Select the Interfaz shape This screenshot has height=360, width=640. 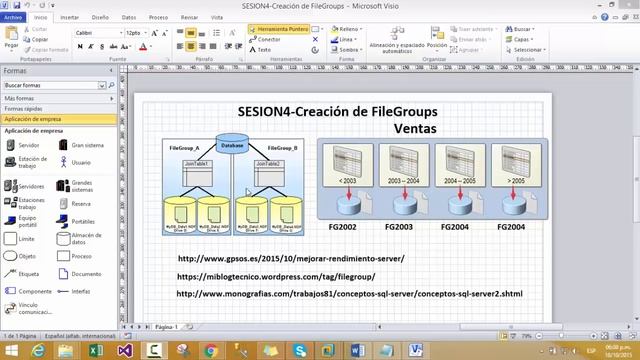point(74,291)
